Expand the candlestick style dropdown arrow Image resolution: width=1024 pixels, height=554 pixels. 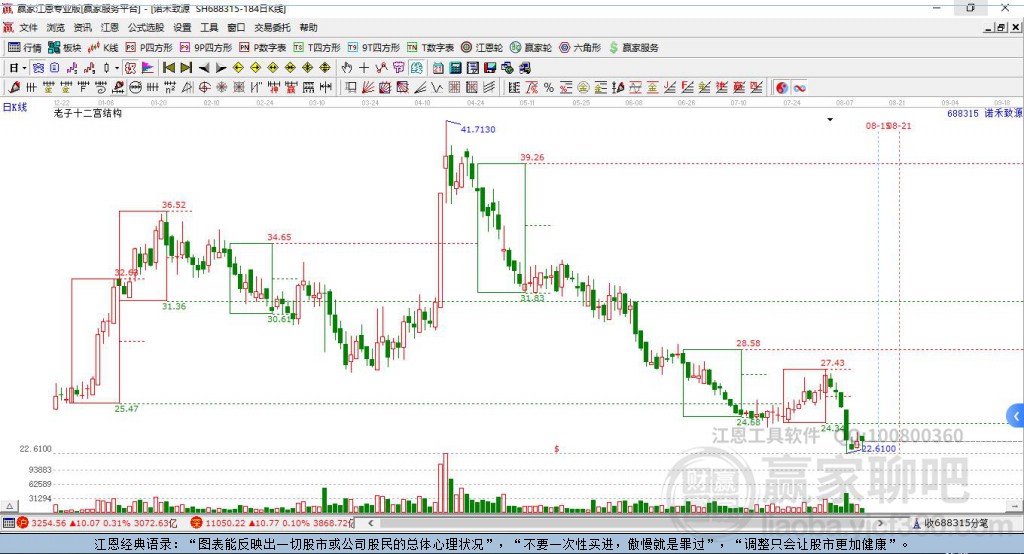point(117,68)
